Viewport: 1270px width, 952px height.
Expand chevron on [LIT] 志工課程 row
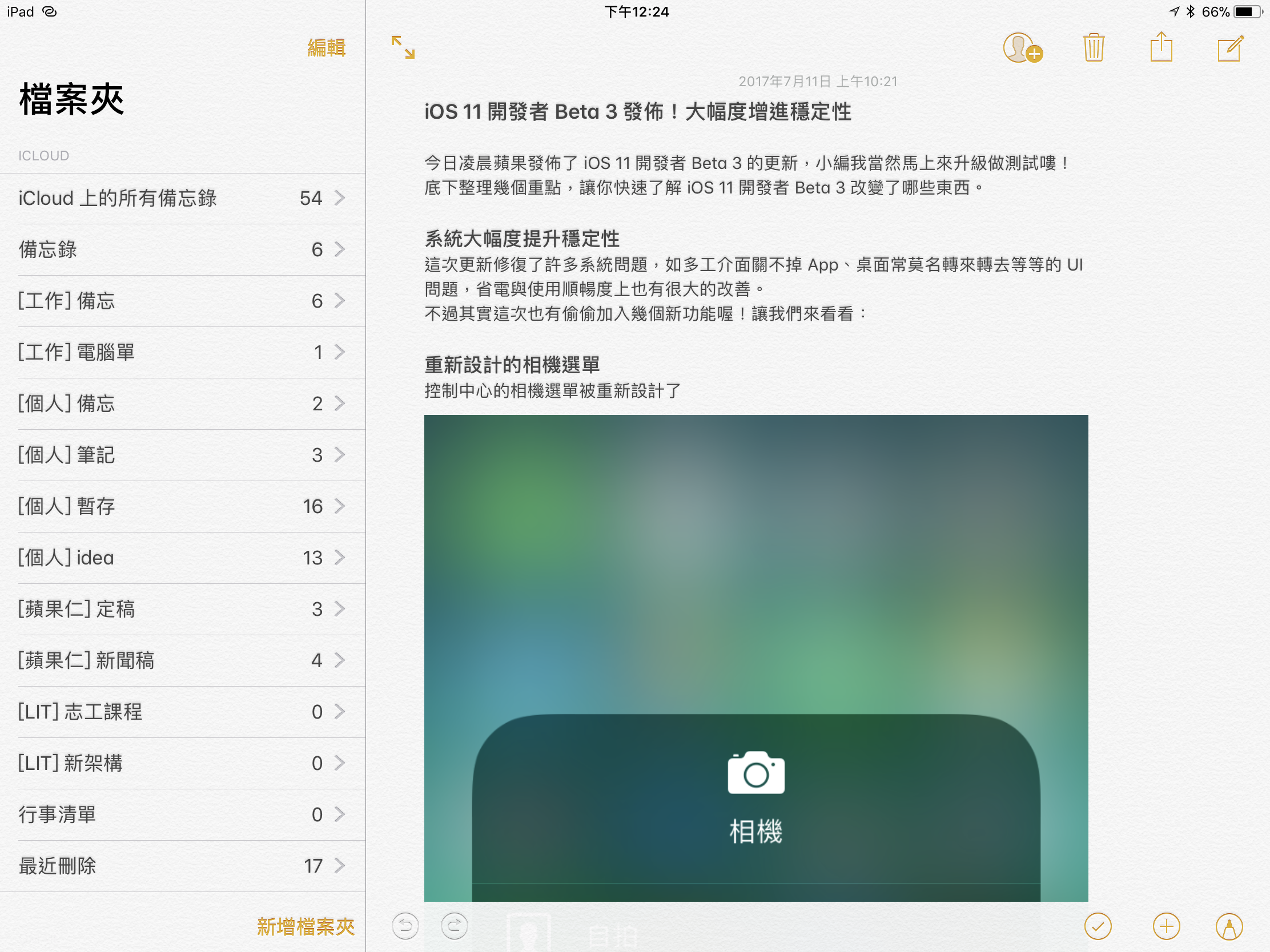tap(340, 712)
